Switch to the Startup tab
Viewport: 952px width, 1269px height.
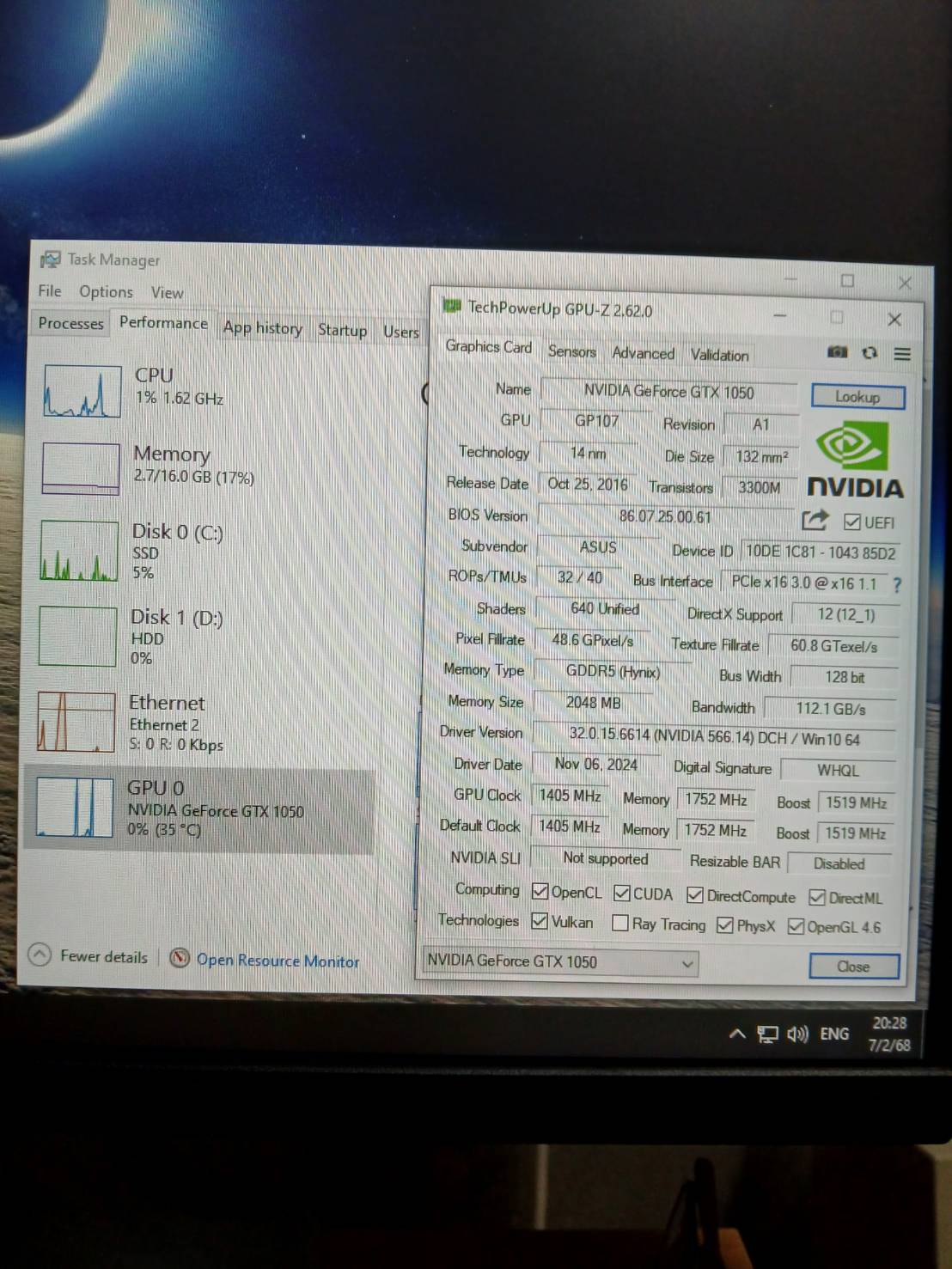[x=342, y=330]
